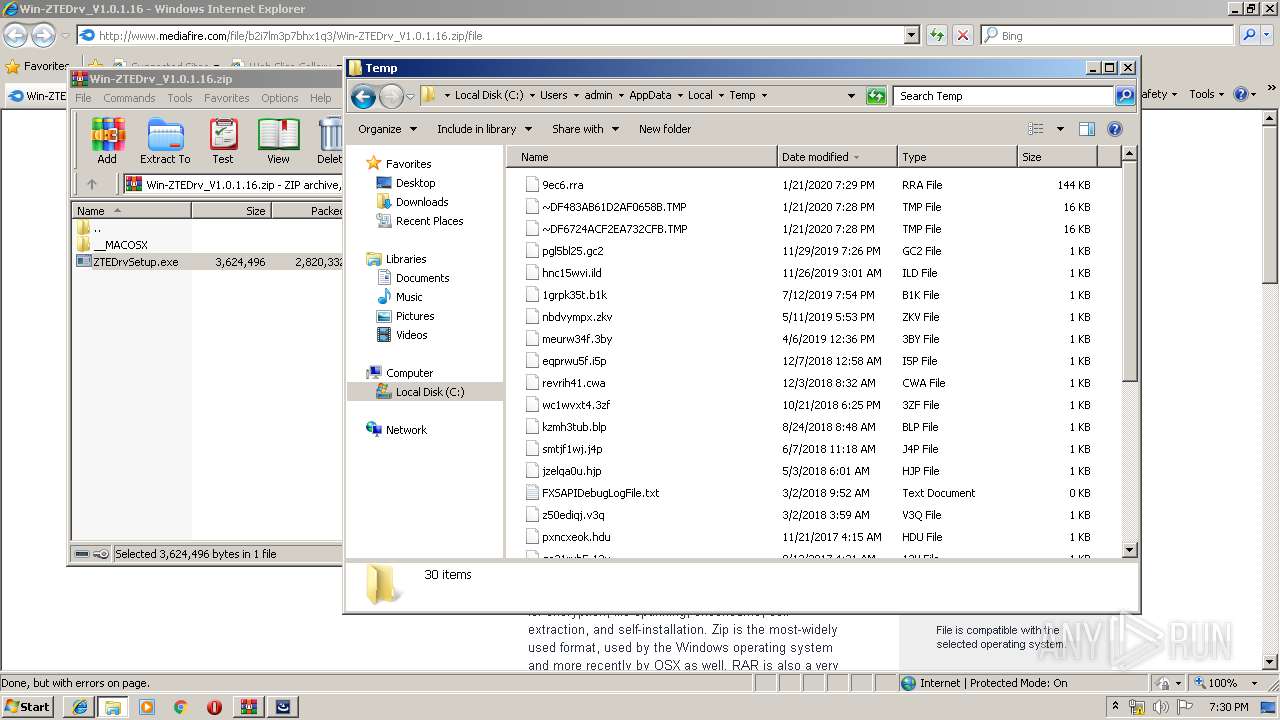1280x720 pixels.
Task: Click the Bing search box
Action: coord(1107,35)
